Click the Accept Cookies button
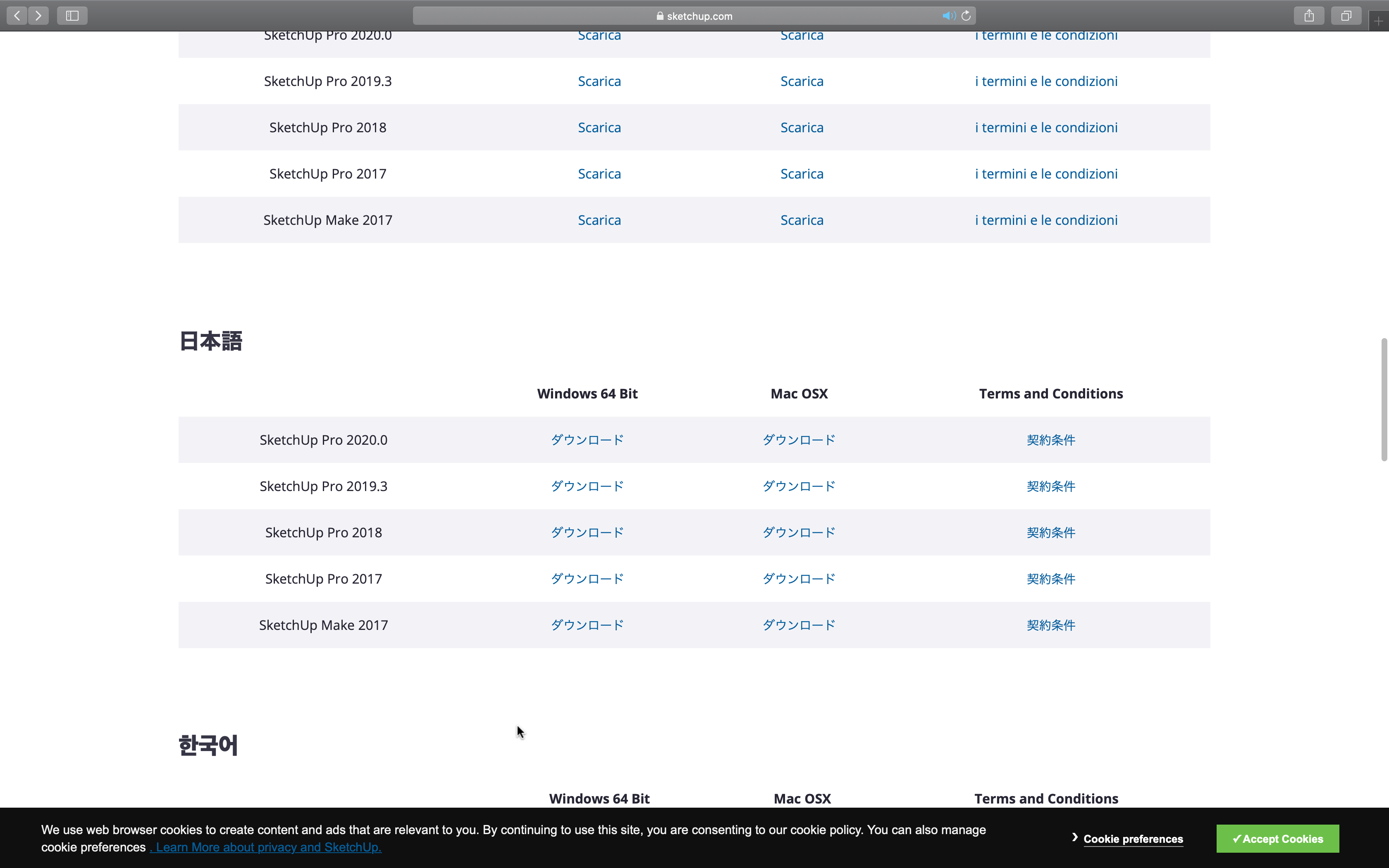This screenshot has height=868, width=1389. pos(1278,839)
